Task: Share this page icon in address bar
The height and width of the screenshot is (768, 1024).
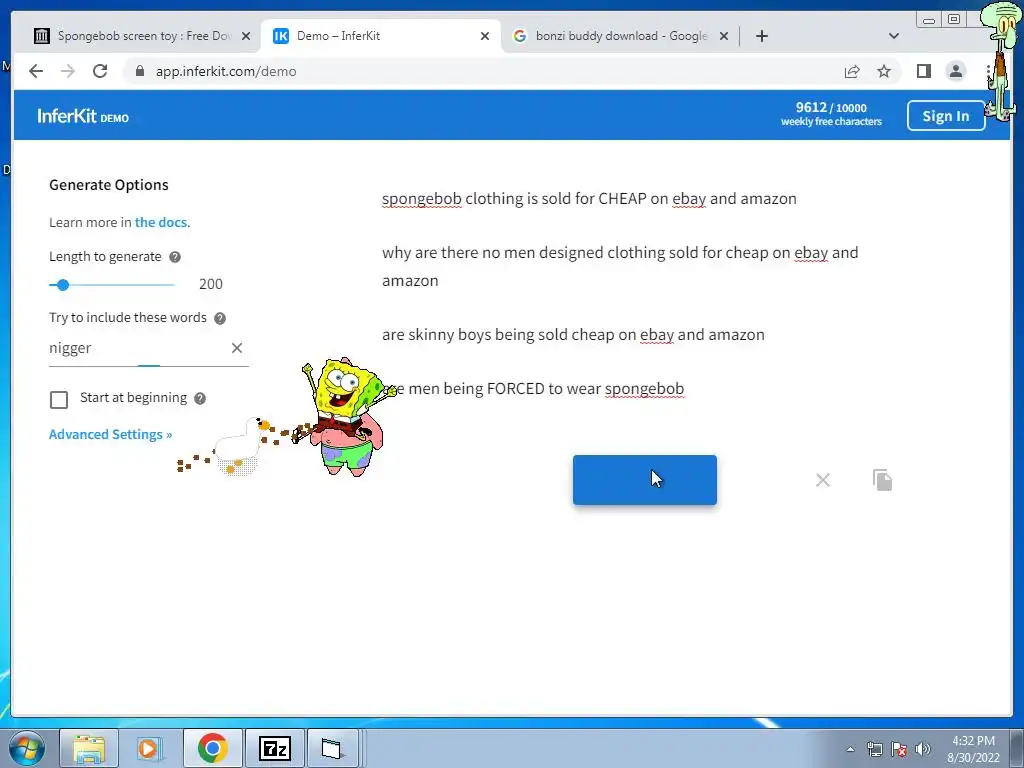Action: tap(852, 71)
